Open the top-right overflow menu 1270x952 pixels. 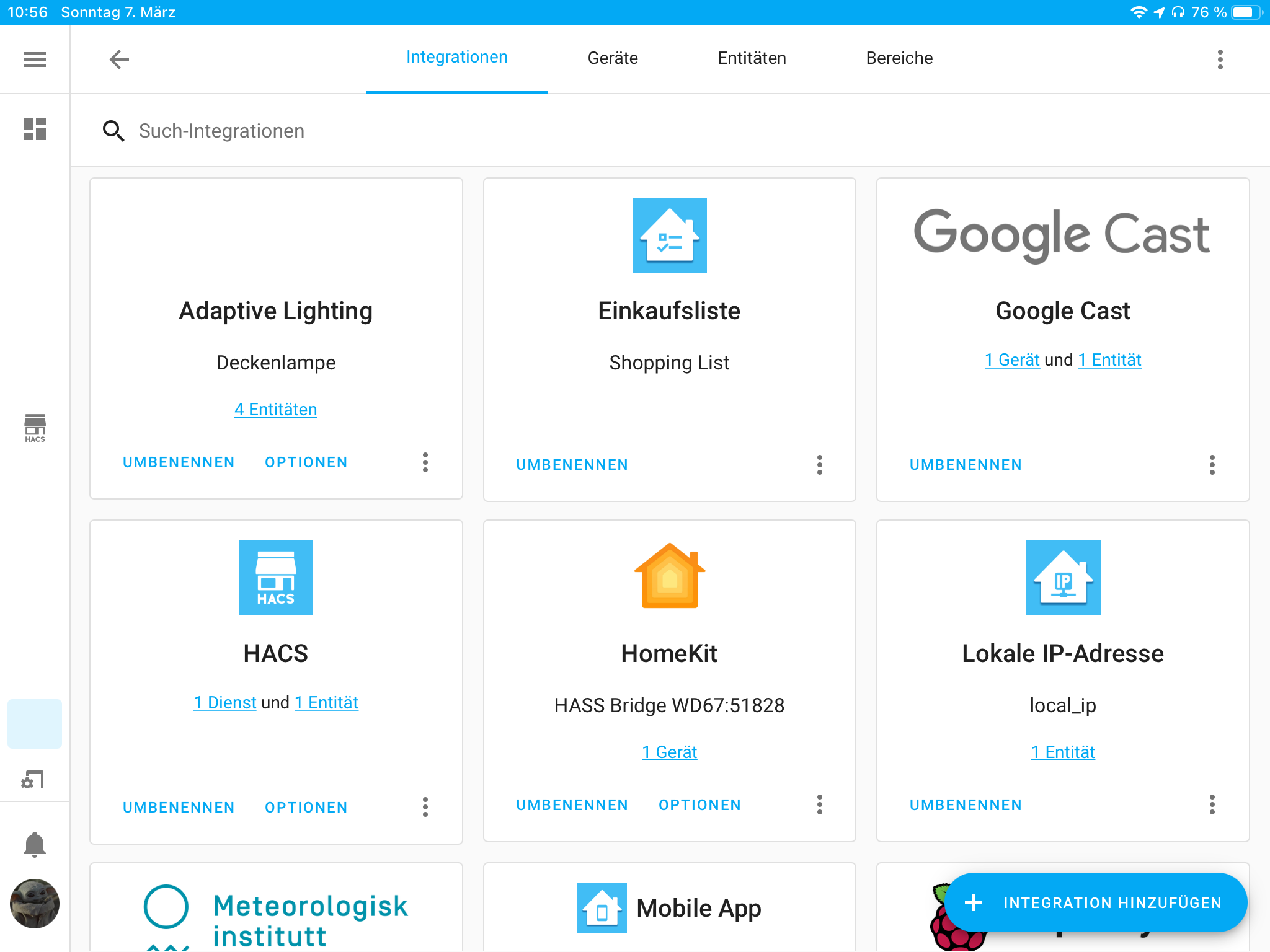point(1220,59)
